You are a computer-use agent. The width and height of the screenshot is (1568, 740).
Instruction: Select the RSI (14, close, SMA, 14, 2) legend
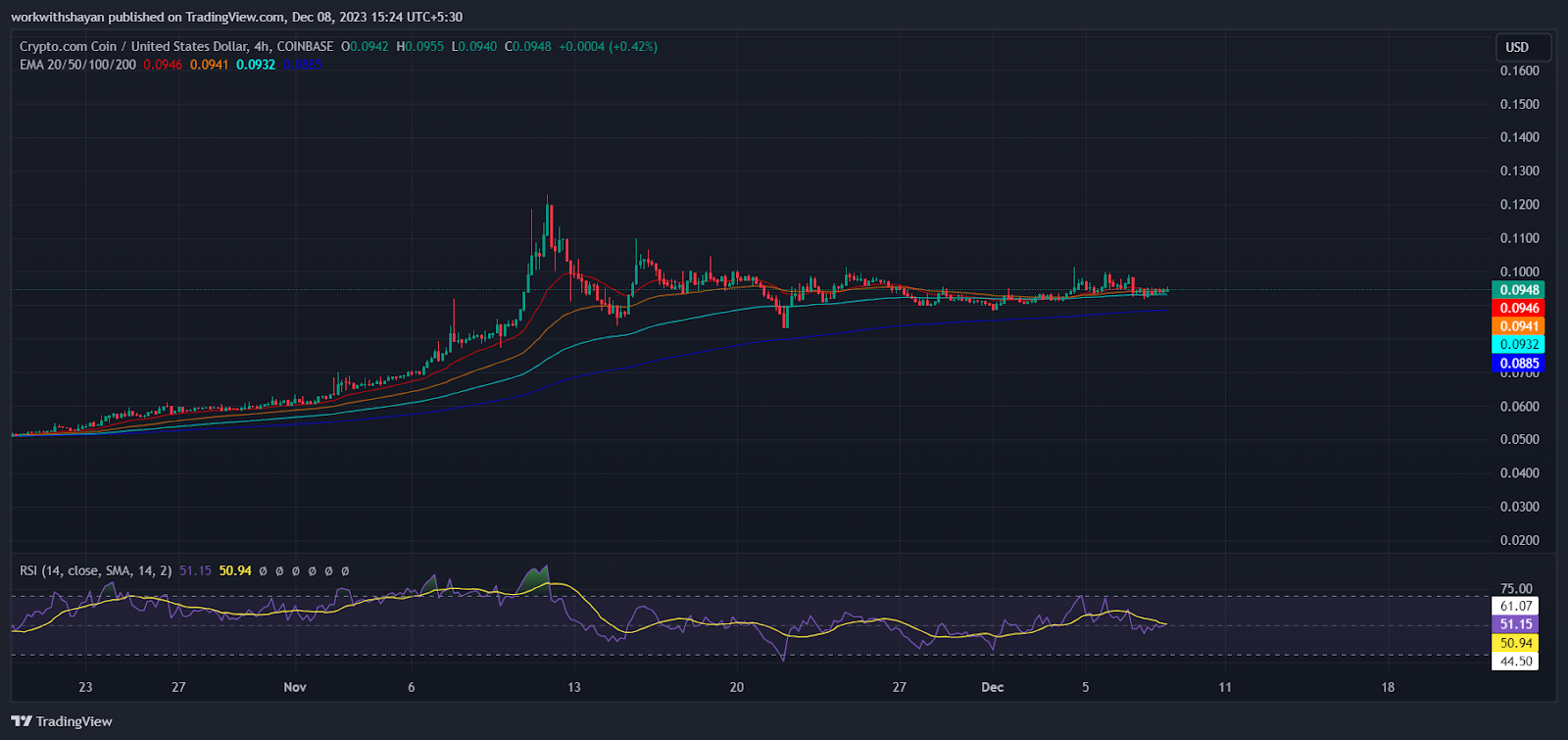pyautogui.click(x=96, y=570)
